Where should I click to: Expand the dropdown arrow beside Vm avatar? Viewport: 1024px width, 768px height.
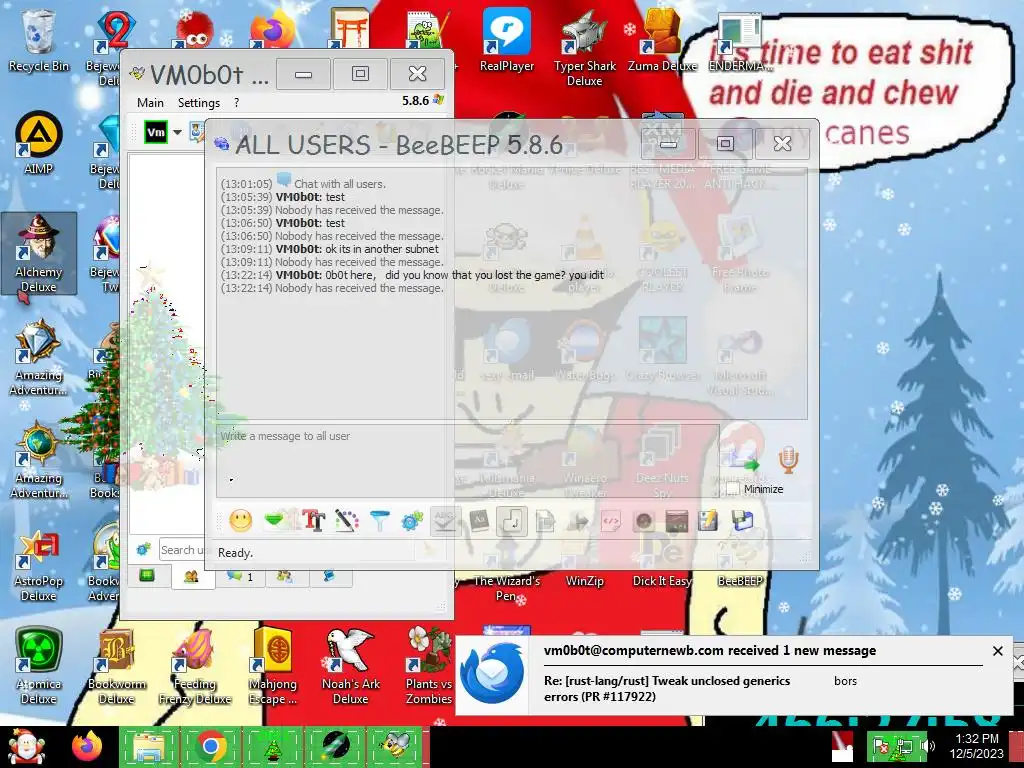[177, 133]
